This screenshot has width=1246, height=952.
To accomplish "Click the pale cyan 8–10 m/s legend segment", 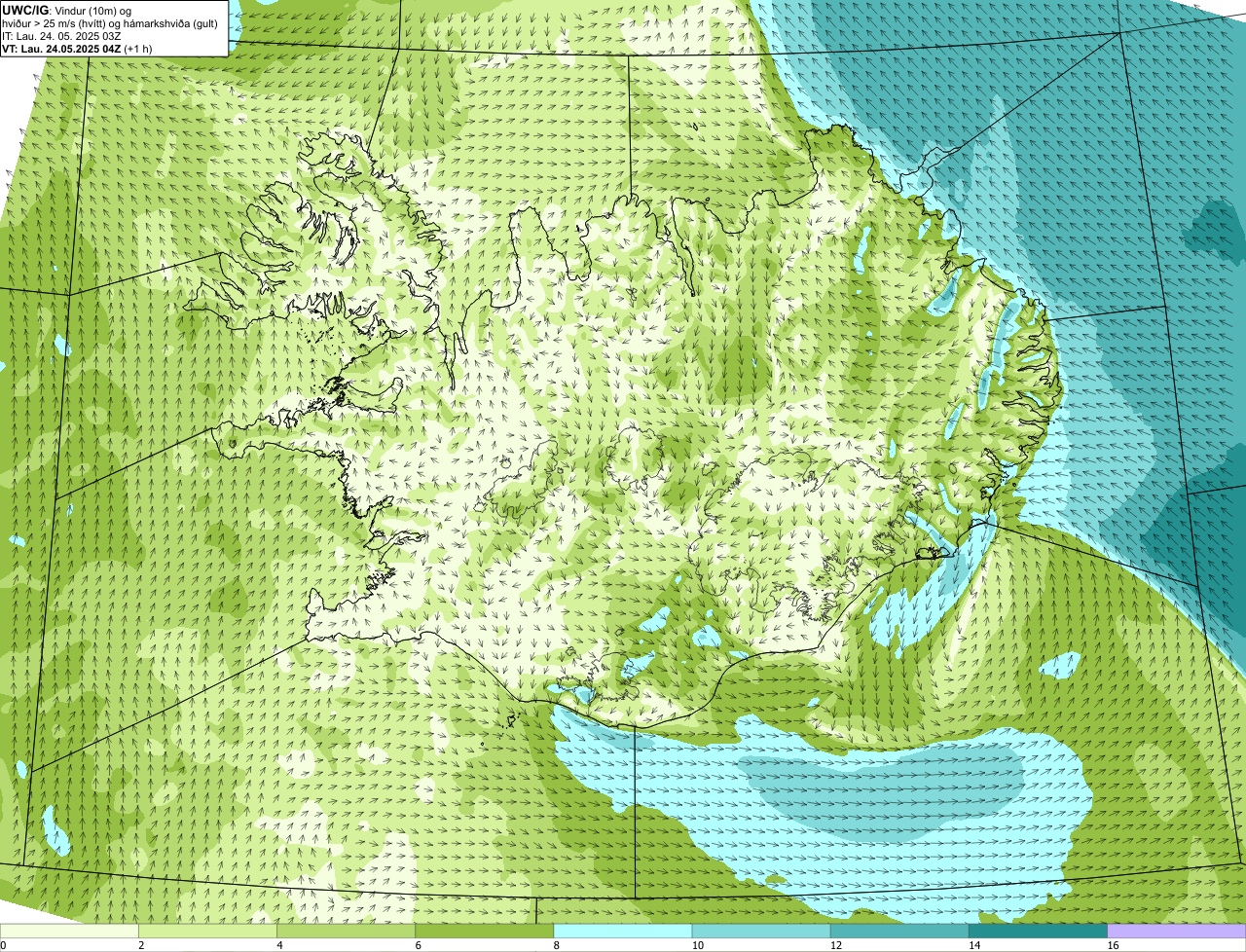I will [x=623, y=932].
